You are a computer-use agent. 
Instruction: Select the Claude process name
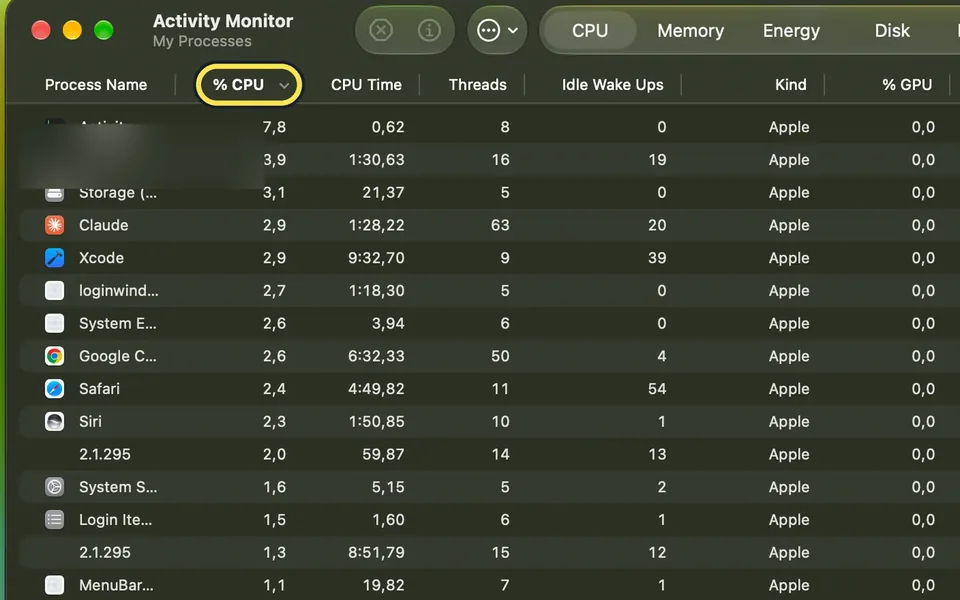click(x=103, y=225)
